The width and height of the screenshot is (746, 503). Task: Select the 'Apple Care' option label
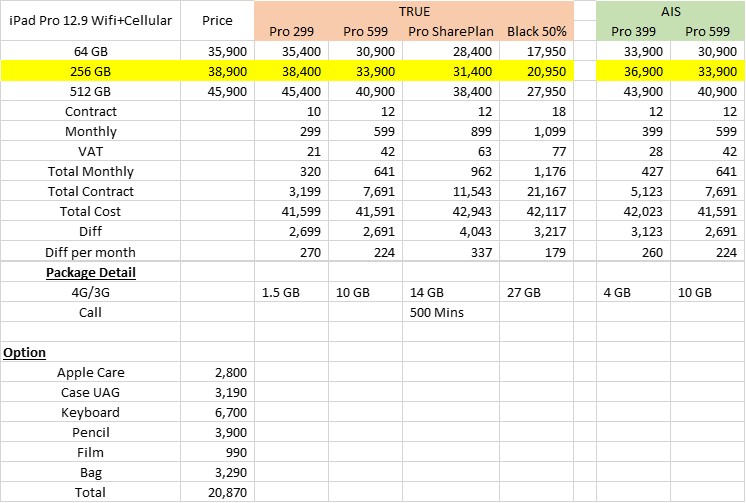click(90, 372)
